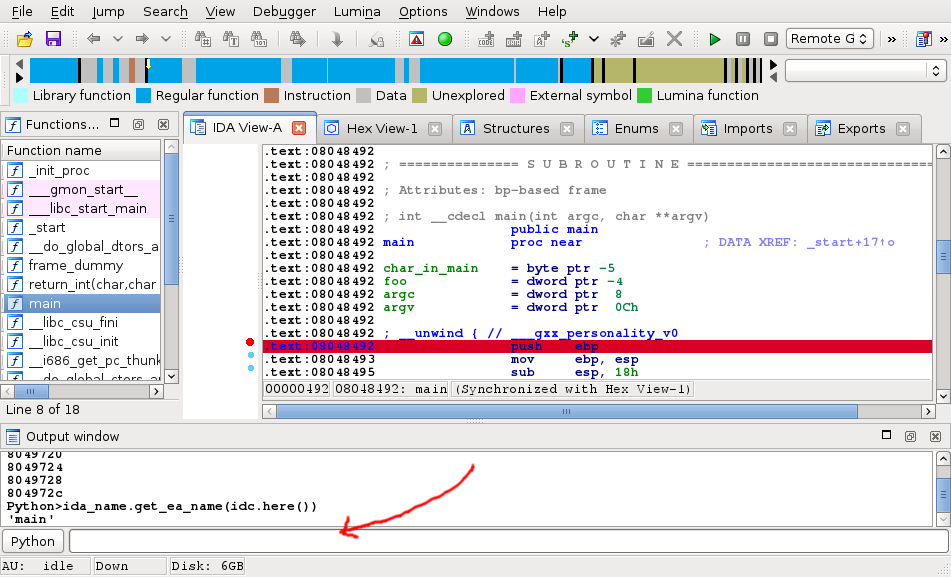The height and width of the screenshot is (577, 951).
Task: Start the debugger with green play button
Action: (x=714, y=39)
